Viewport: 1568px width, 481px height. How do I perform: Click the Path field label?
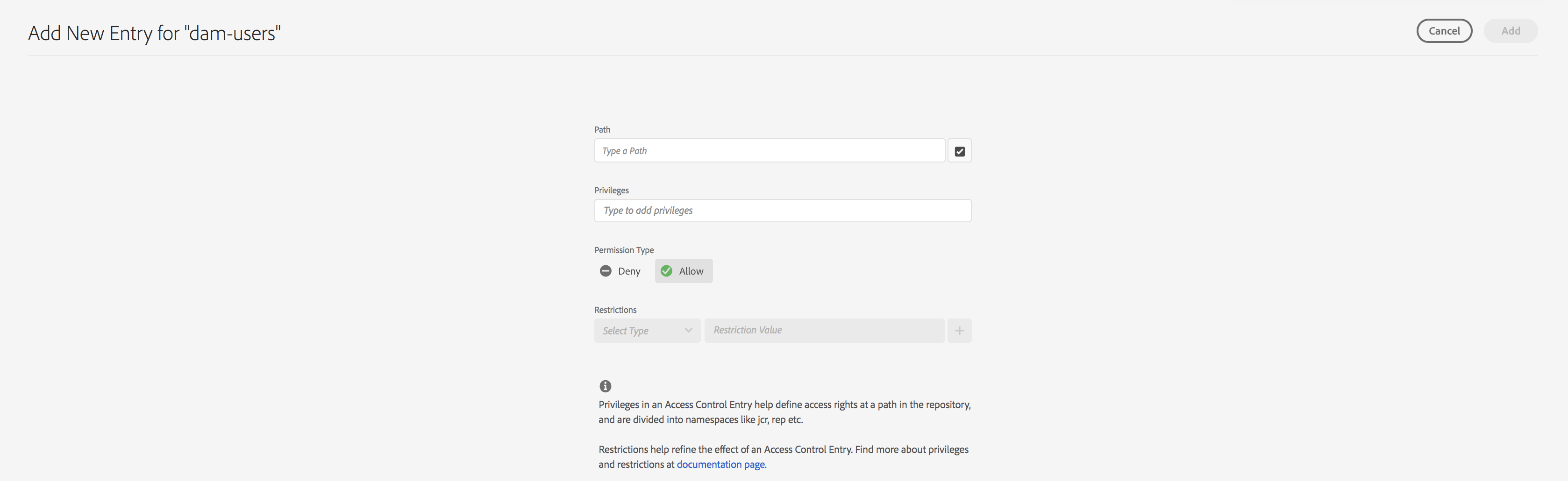(602, 129)
